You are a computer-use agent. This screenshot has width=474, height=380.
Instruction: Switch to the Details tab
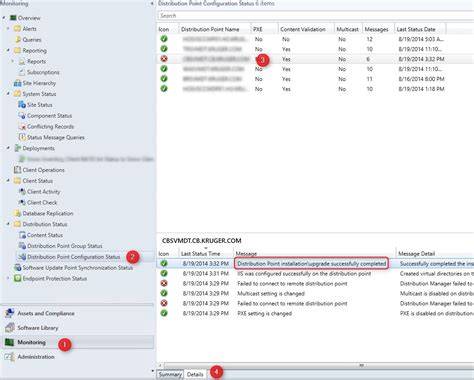(x=195, y=374)
